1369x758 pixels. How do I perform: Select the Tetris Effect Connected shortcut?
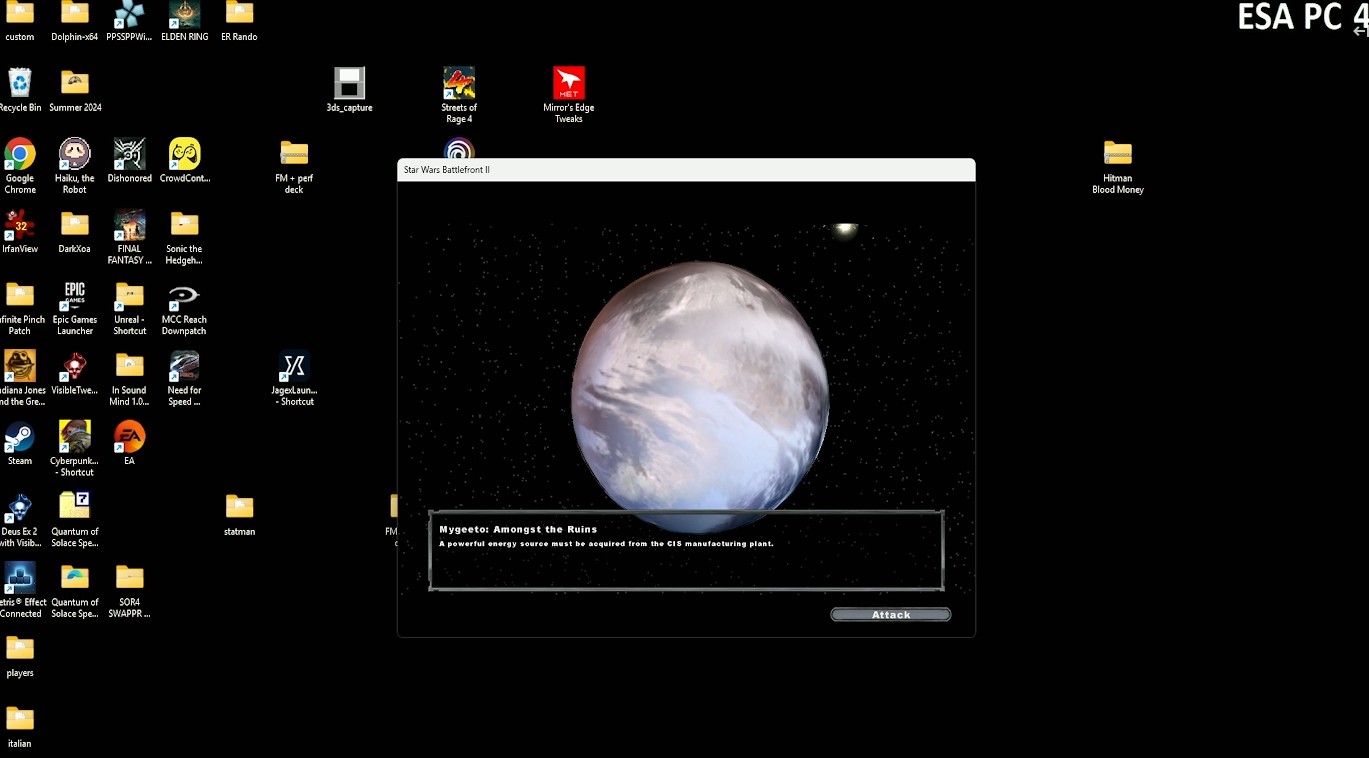(20, 577)
